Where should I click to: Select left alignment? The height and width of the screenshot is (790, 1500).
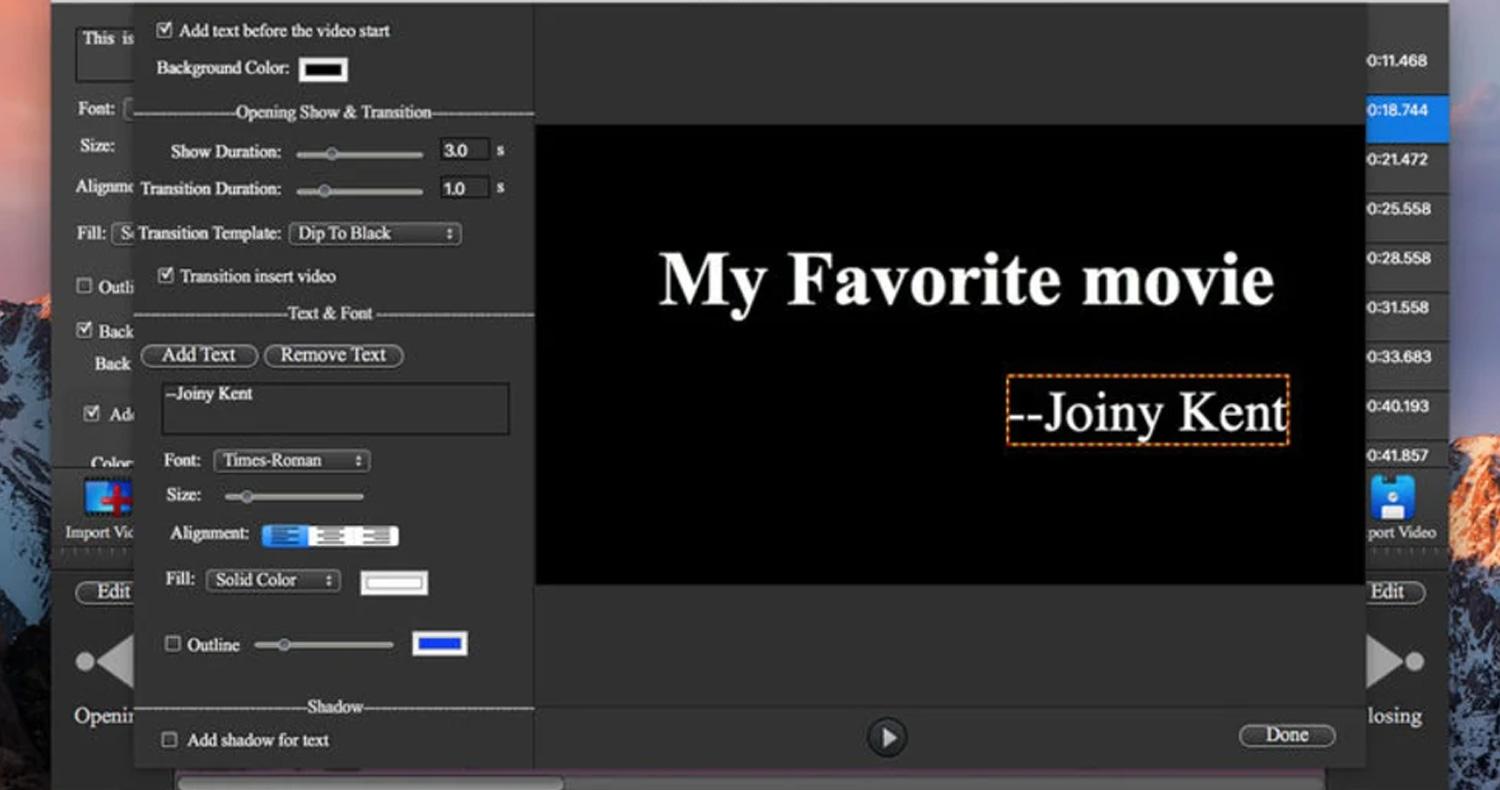285,537
